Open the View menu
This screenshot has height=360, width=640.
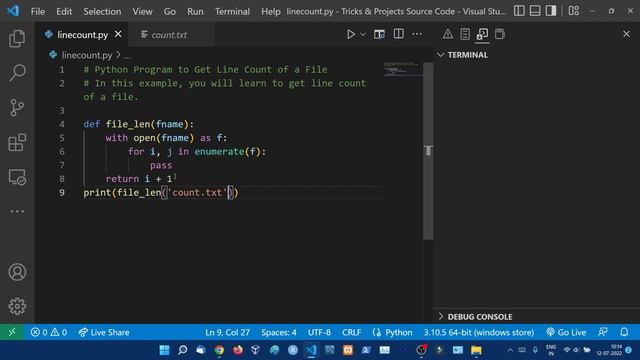point(142,11)
